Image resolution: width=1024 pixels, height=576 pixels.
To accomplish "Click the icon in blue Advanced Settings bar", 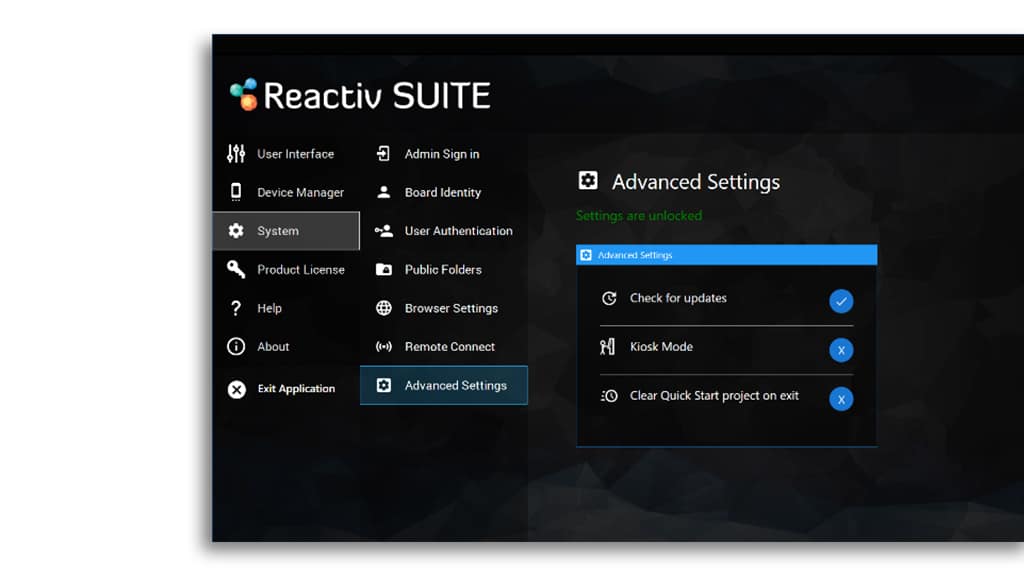I will tap(586, 255).
